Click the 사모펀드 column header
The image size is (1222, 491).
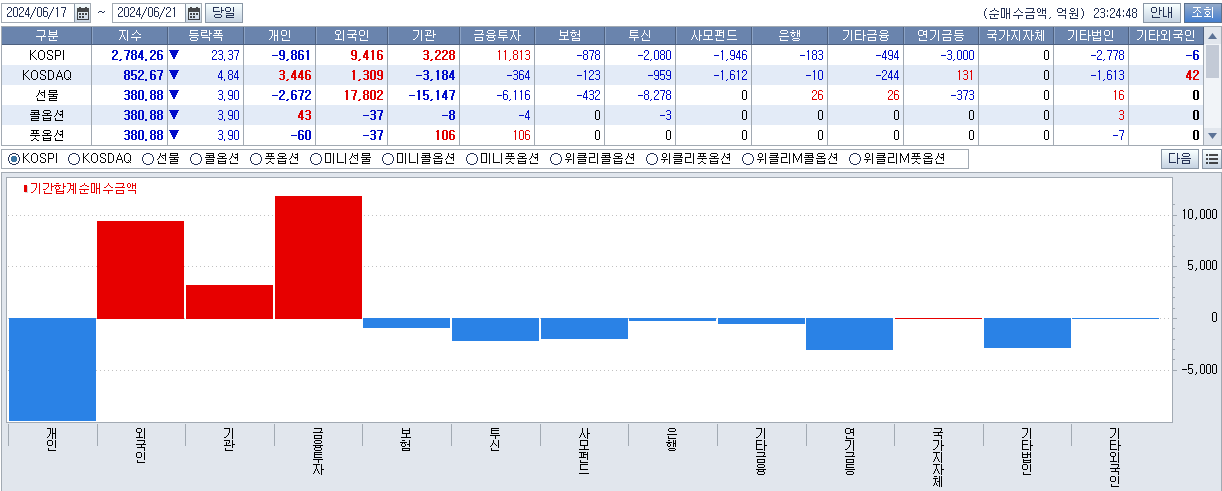pyautogui.click(x=714, y=35)
